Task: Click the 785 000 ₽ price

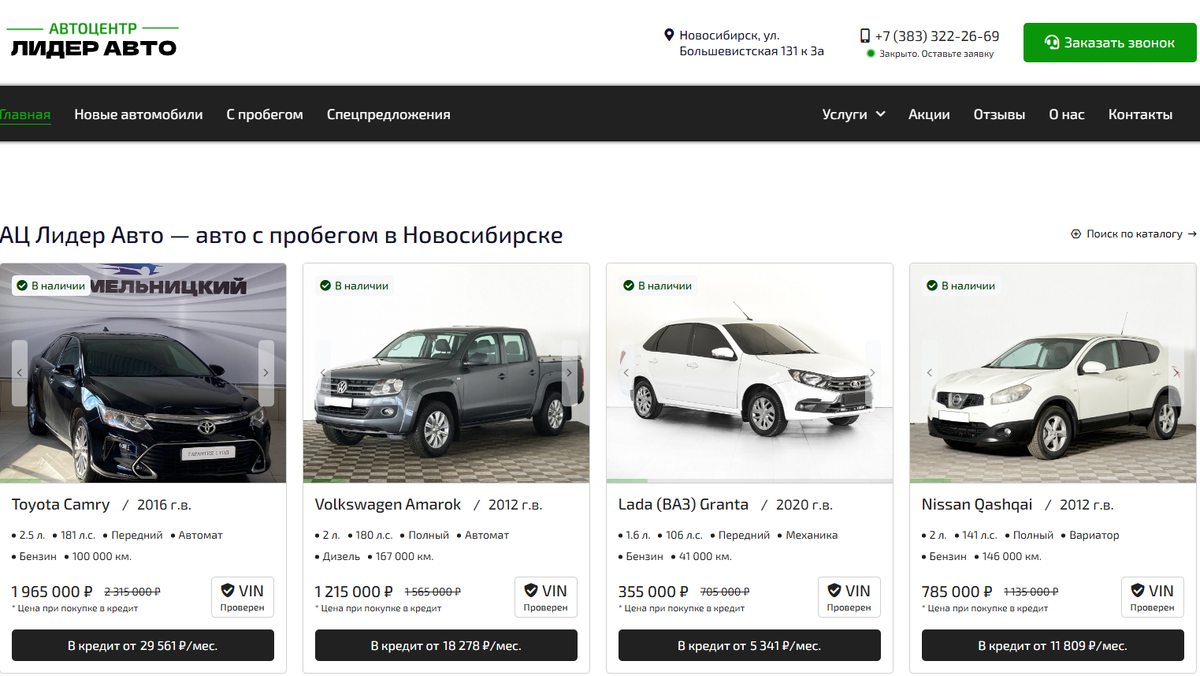Action: click(957, 592)
